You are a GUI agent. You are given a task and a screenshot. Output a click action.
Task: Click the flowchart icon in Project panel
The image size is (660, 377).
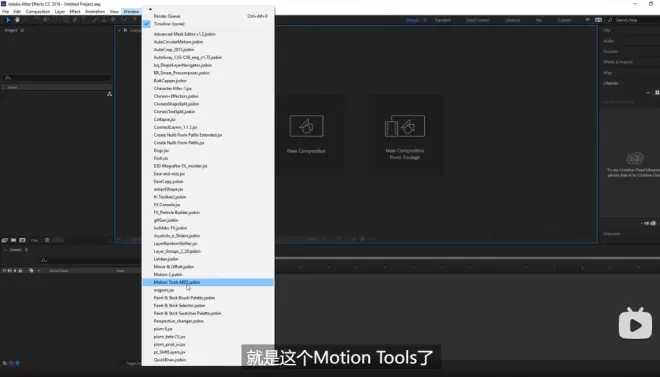[109, 94]
